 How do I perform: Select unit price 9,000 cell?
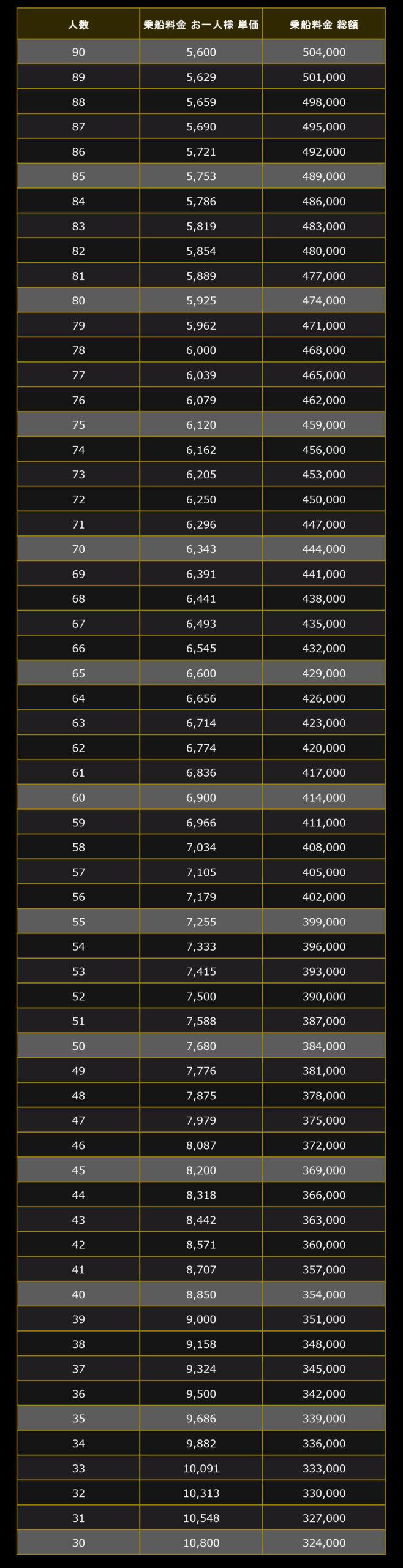tap(201, 1319)
